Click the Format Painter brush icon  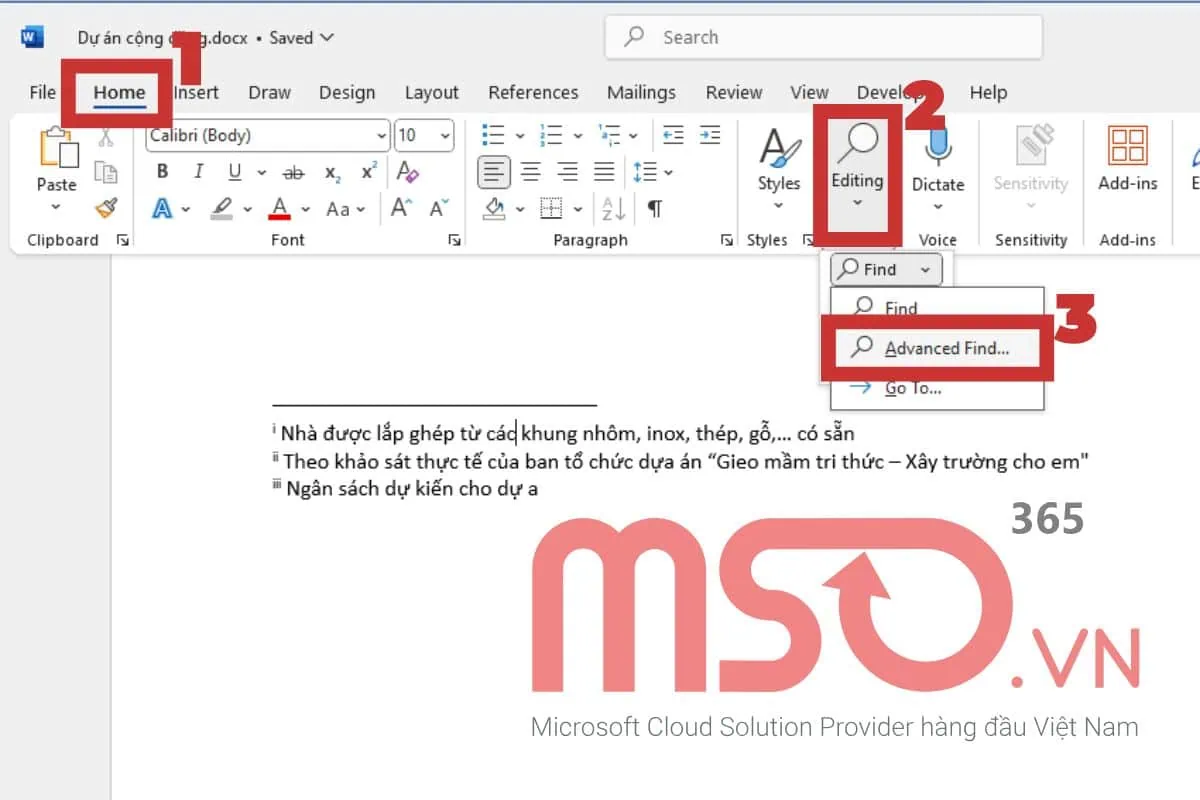105,208
